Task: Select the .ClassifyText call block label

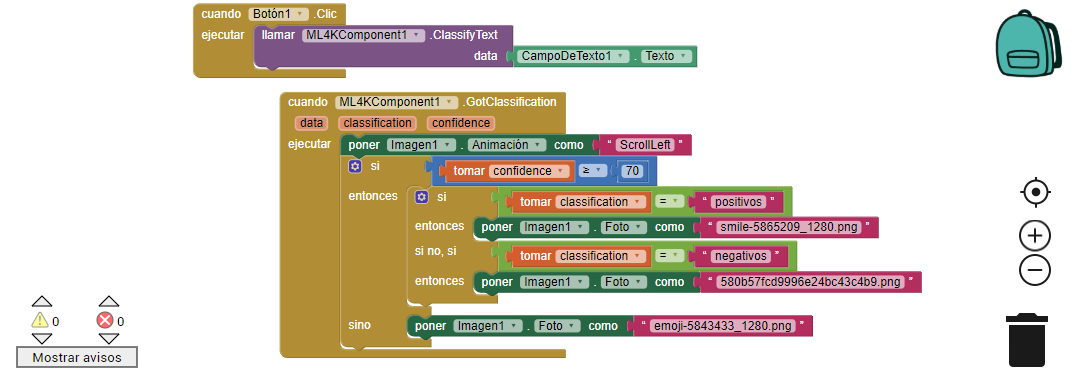Action: click(463, 35)
